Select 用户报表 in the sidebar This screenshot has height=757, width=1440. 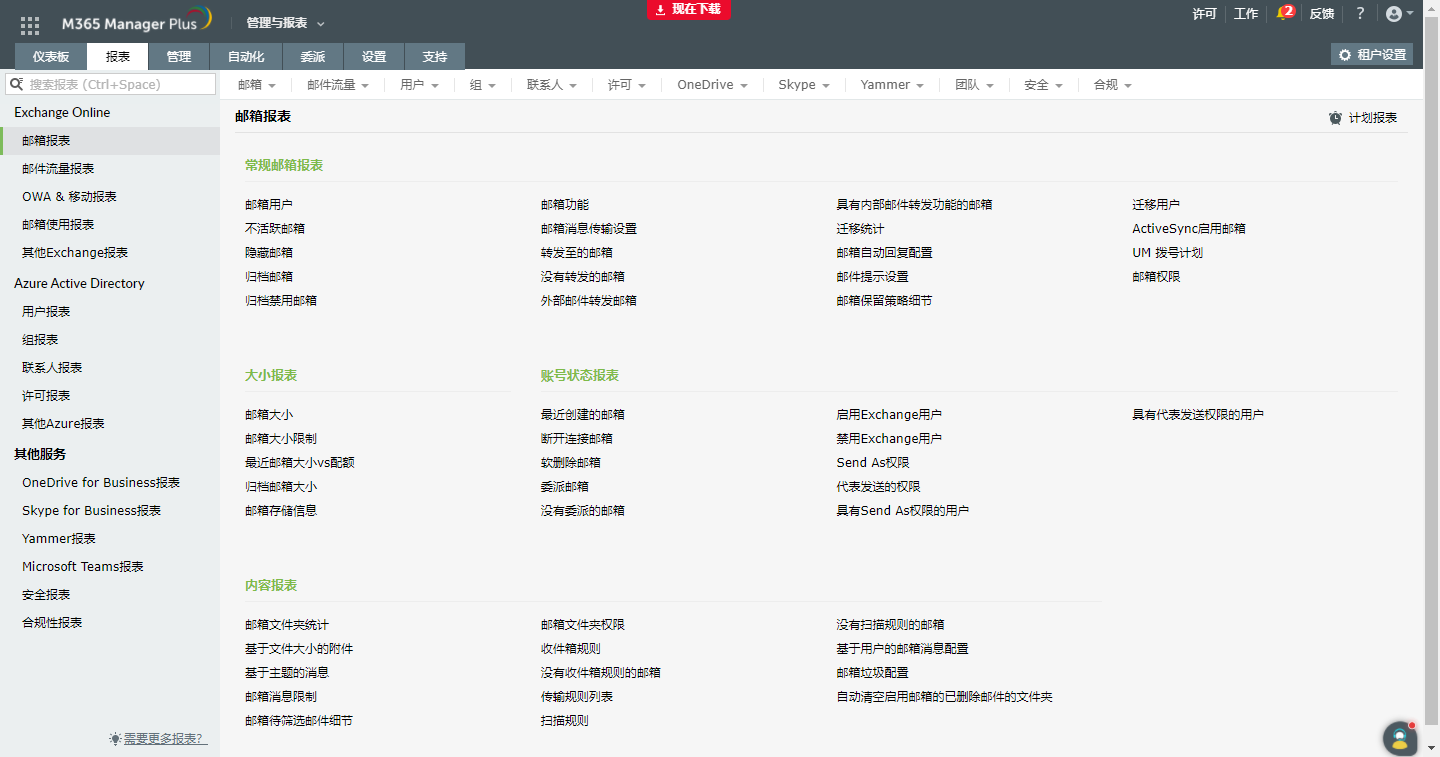click(x=46, y=311)
